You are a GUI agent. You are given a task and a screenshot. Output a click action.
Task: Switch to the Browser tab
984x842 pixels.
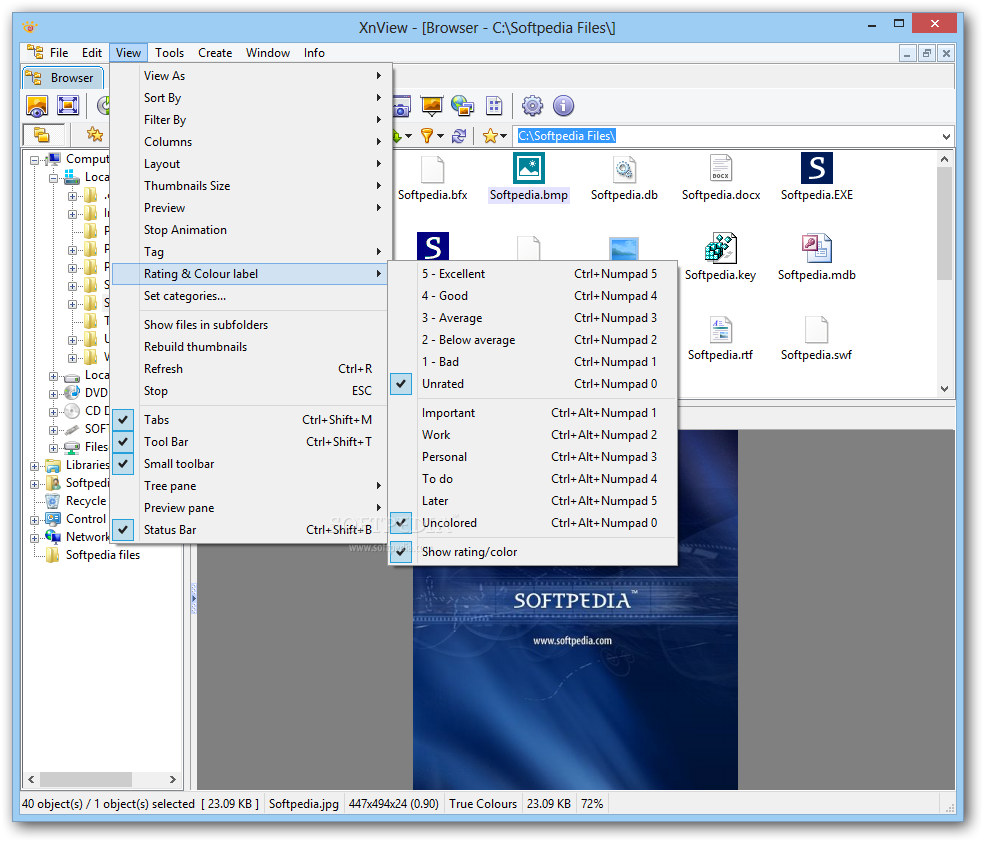pyautogui.click(x=63, y=78)
